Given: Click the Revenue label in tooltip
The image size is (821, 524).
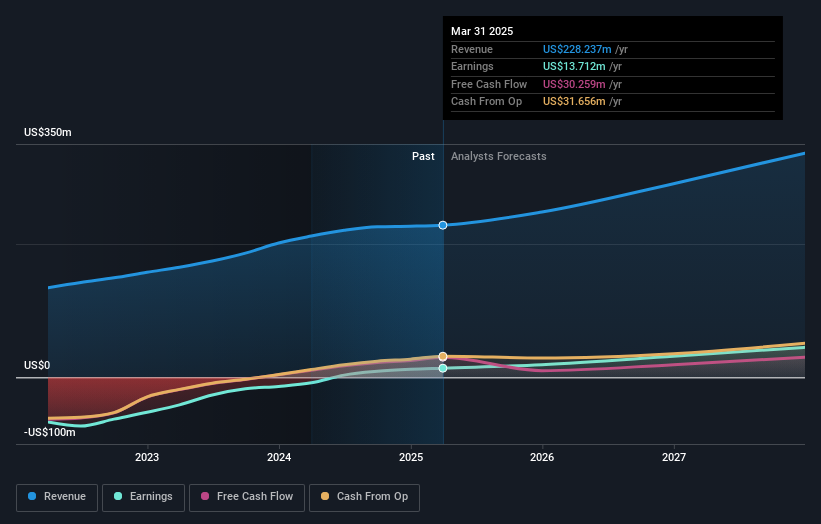Looking at the screenshot, I should pos(472,49).
